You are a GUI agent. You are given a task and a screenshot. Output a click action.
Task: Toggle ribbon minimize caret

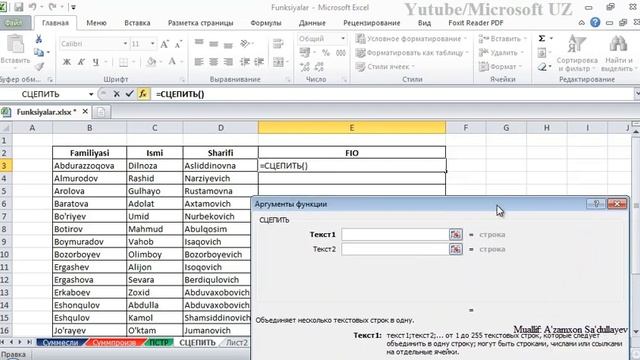coord(582,23)
